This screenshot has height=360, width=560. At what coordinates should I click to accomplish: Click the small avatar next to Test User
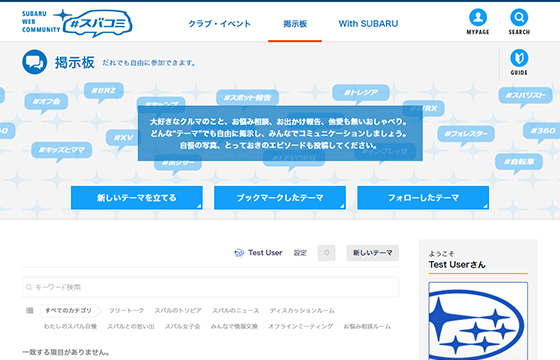click(x=239, y=253)
